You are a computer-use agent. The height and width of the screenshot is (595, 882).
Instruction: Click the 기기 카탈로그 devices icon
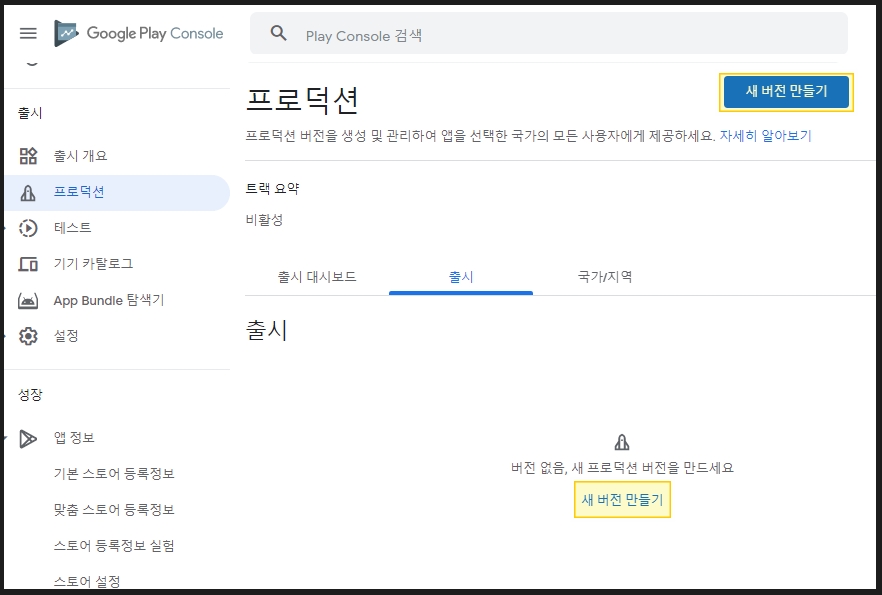coord(28,264)
